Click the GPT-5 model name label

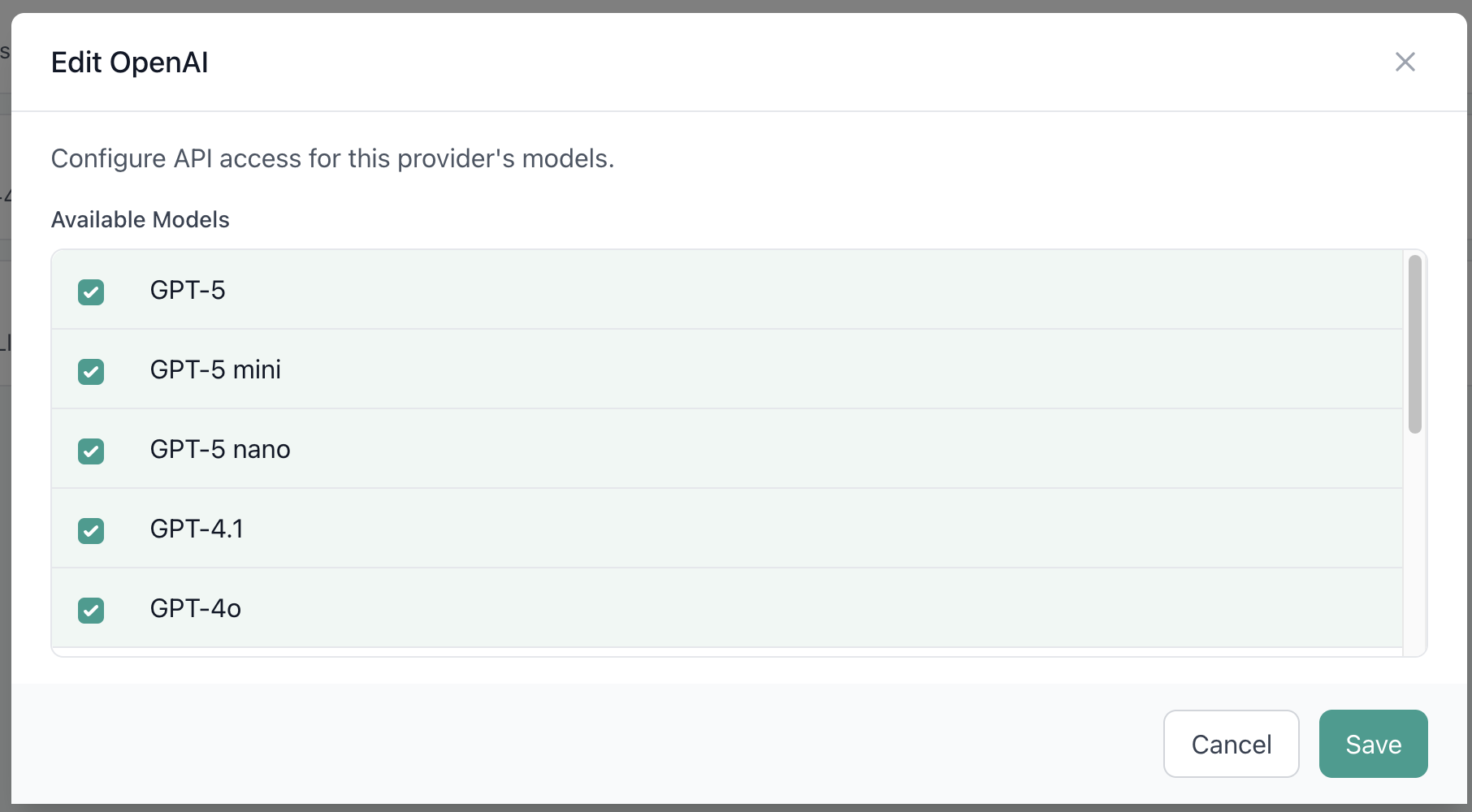188,290
